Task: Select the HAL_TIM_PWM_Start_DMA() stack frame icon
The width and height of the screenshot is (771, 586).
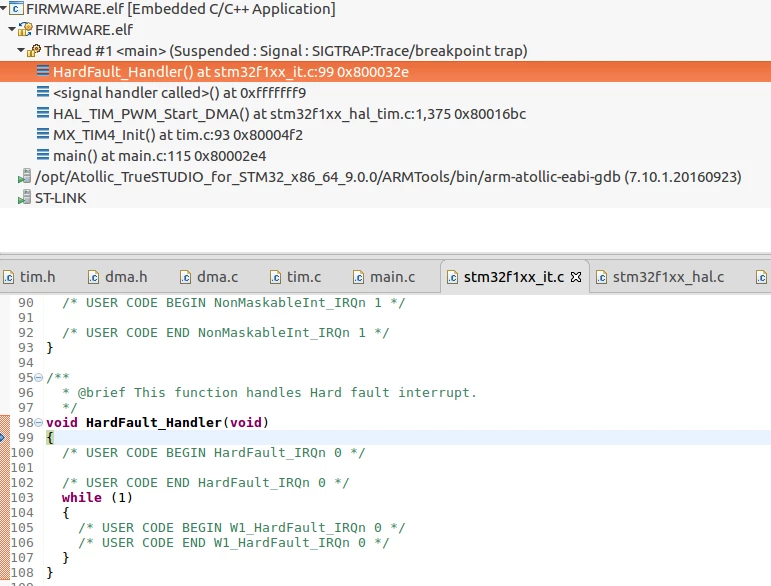Action: pyautogui.click(x=43, y=113)
